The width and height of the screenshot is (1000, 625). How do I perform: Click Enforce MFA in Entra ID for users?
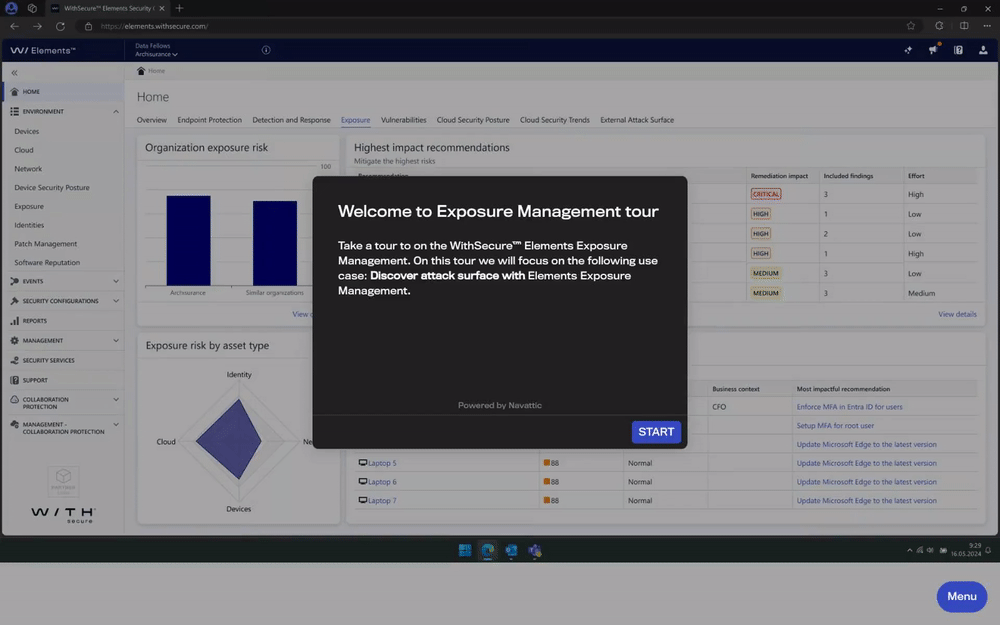(x=849, y=407)
